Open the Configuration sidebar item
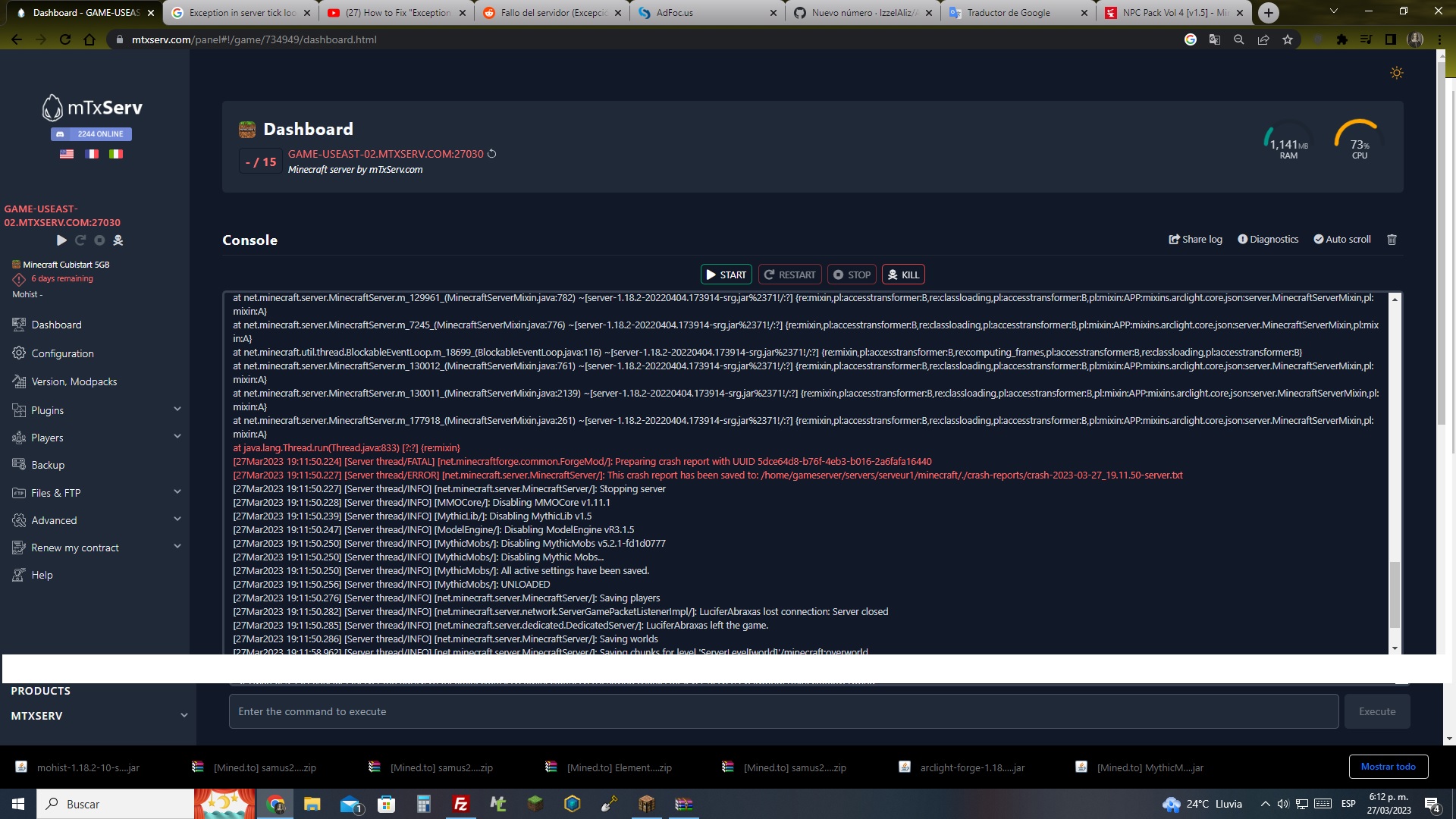This screenshot has height=819, width=1456. [63, 353]
